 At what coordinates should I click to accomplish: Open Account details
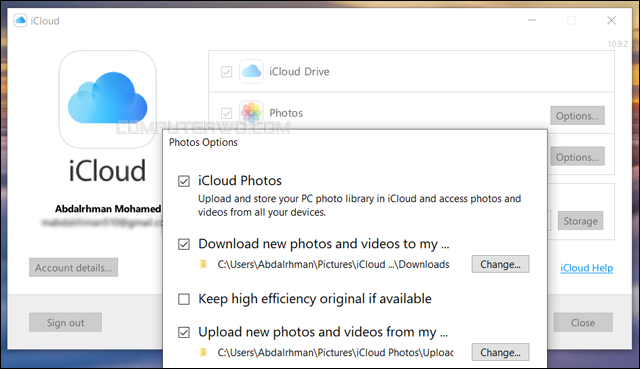coord(73,267)
